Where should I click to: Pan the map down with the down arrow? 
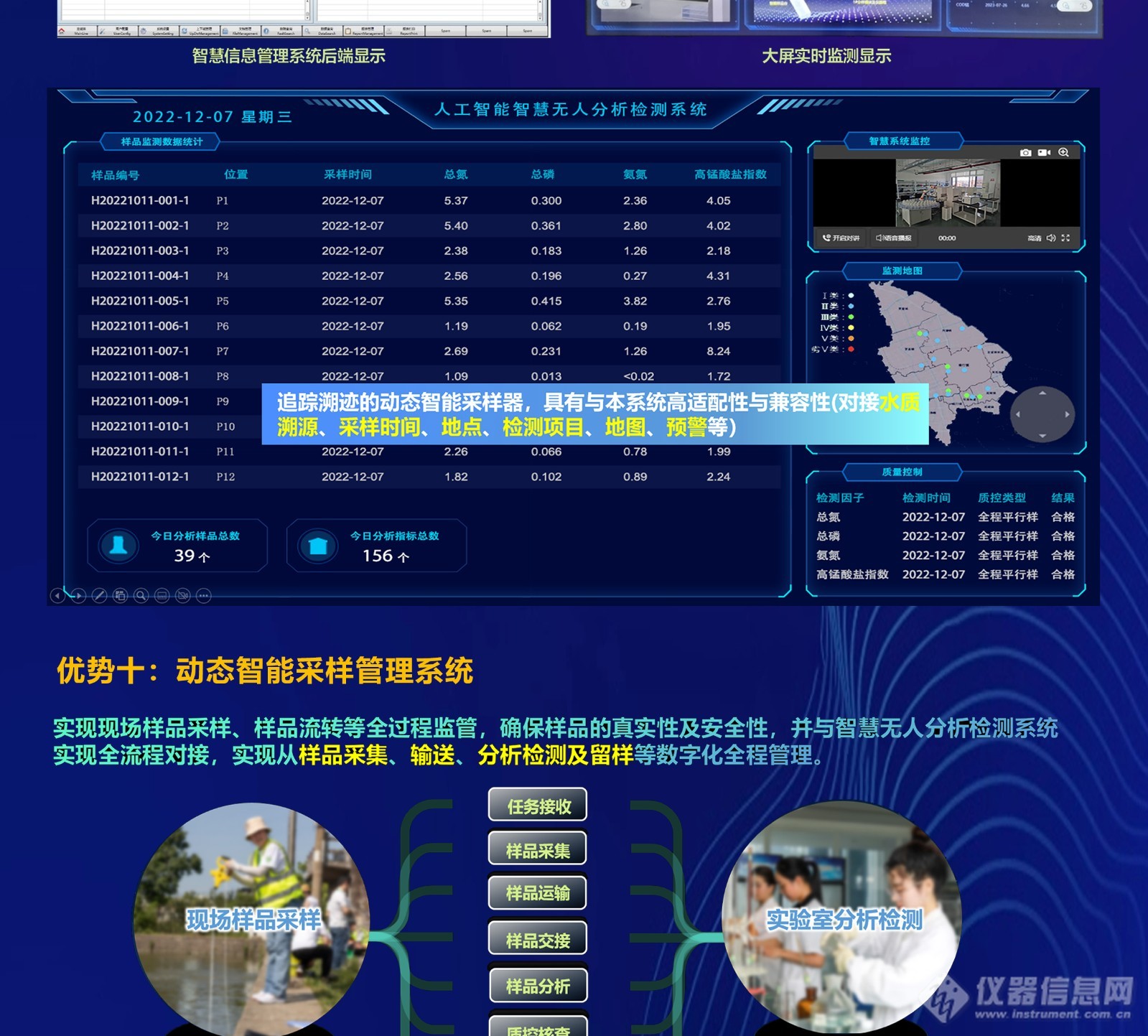pos(1042,436)
